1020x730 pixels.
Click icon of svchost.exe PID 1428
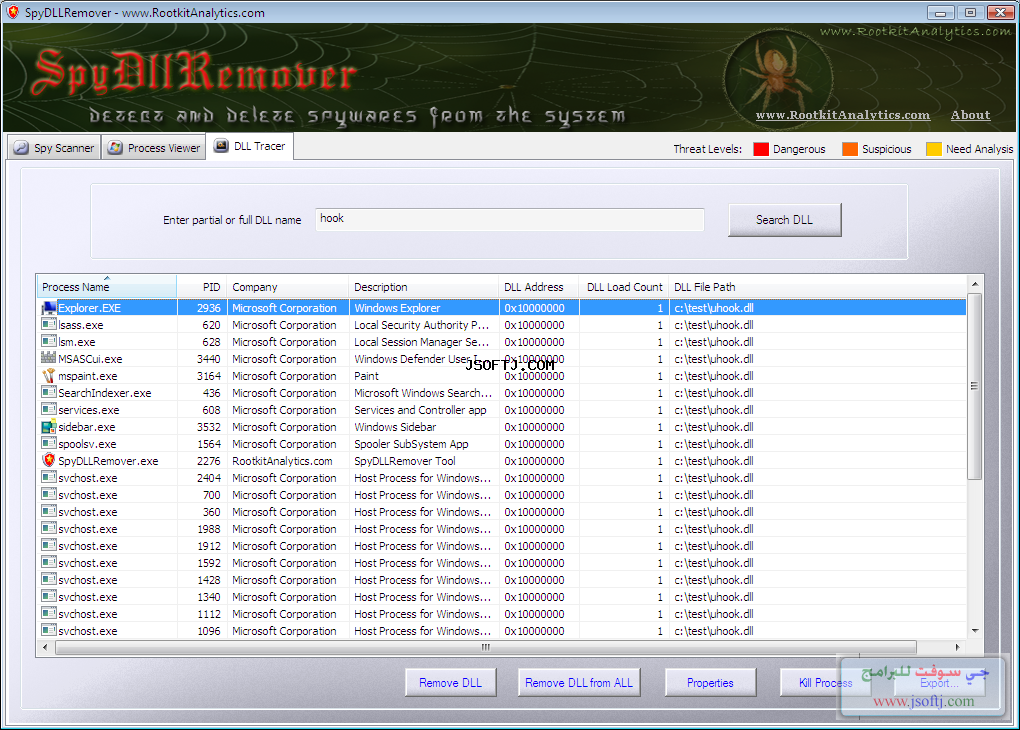(x=49, y=580)
